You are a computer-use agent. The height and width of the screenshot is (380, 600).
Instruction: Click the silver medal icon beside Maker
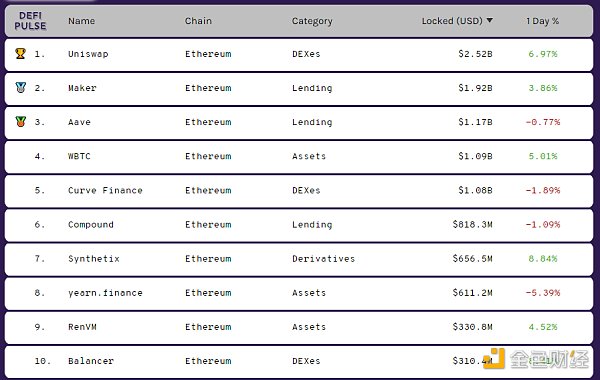click(x=21, y=88)
